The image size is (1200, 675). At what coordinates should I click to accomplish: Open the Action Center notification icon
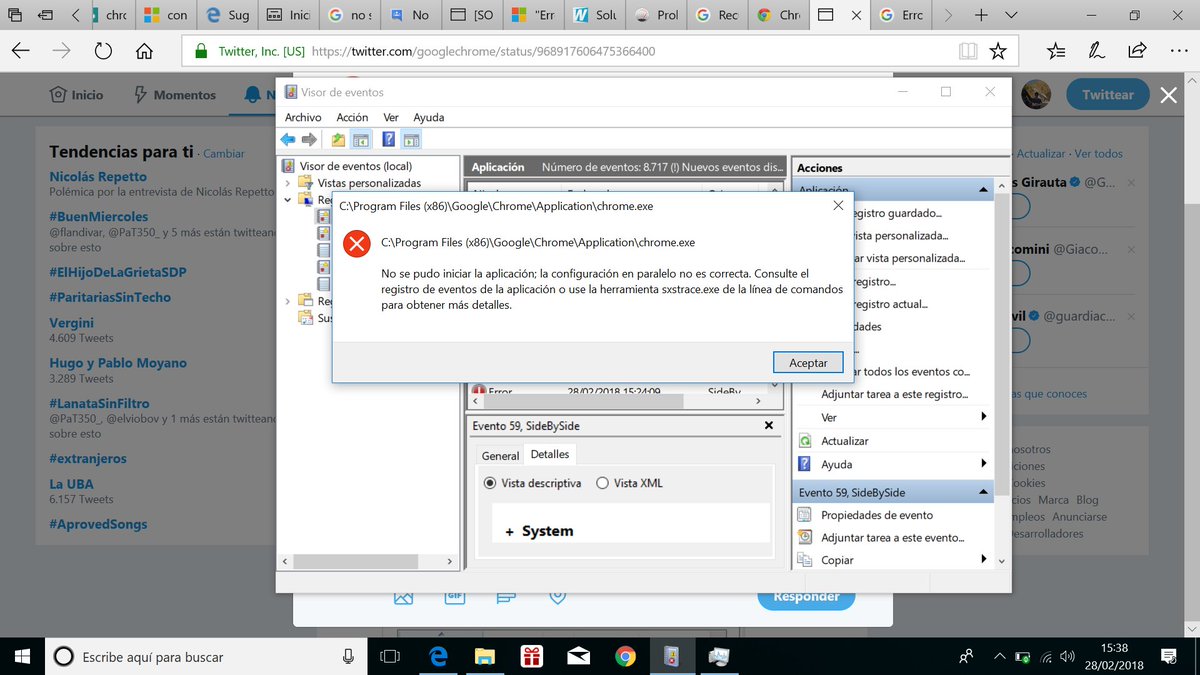point(1168,656)
